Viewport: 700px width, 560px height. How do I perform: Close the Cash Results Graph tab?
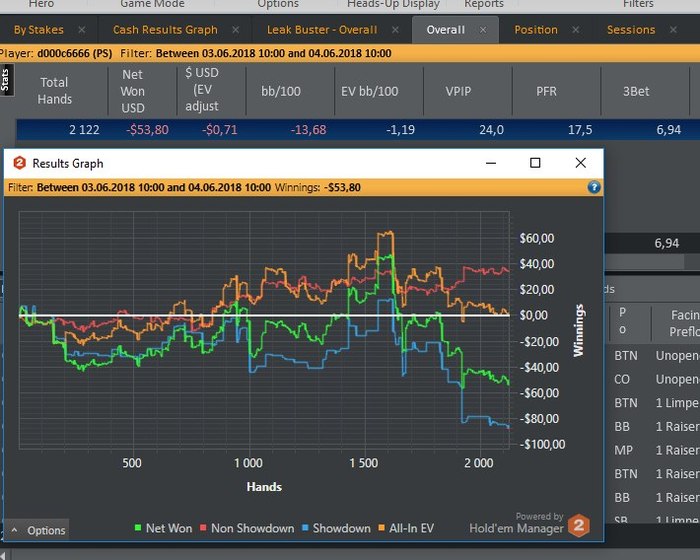236,30
